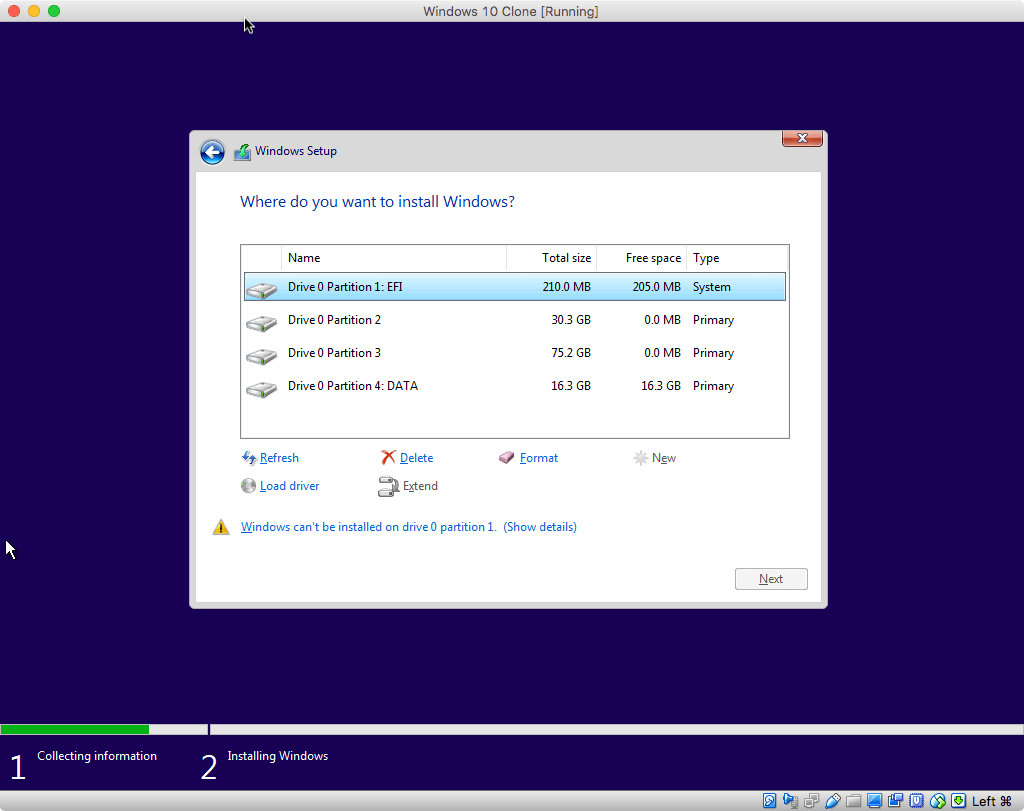The image size is (1024, 811).
Task: Open VirtualBox CPU virtualization indicator
Action: click(x=917, y=801)
